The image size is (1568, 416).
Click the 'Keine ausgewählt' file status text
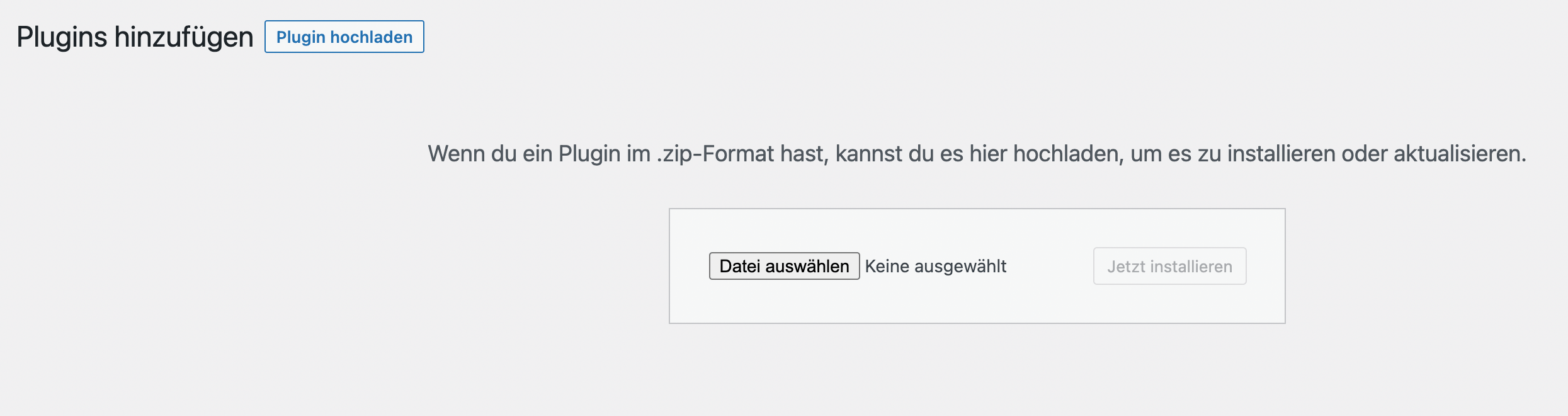coord(935,267)
